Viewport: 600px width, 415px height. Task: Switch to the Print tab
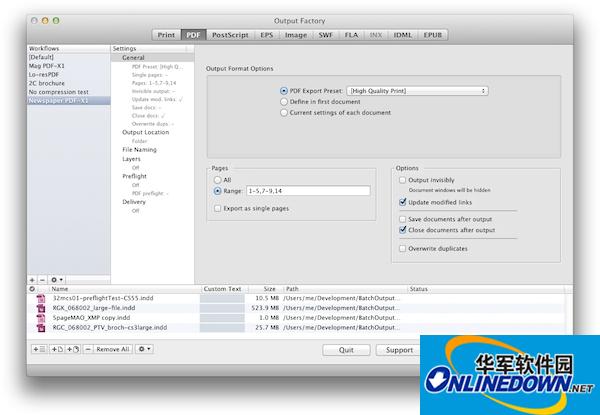pos(166,35)
